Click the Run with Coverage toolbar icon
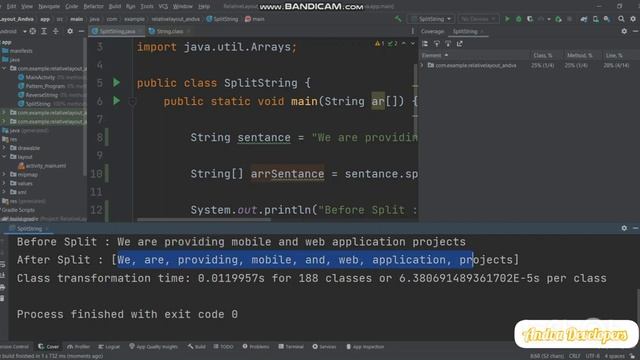This screenshot has width=640, height=360. tap(530, 19)
